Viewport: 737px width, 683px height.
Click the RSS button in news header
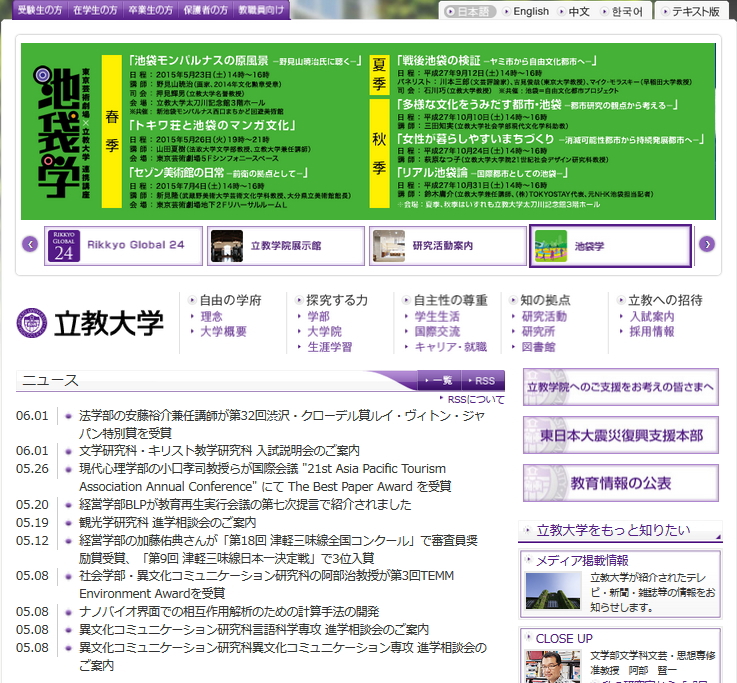[483, 380]
